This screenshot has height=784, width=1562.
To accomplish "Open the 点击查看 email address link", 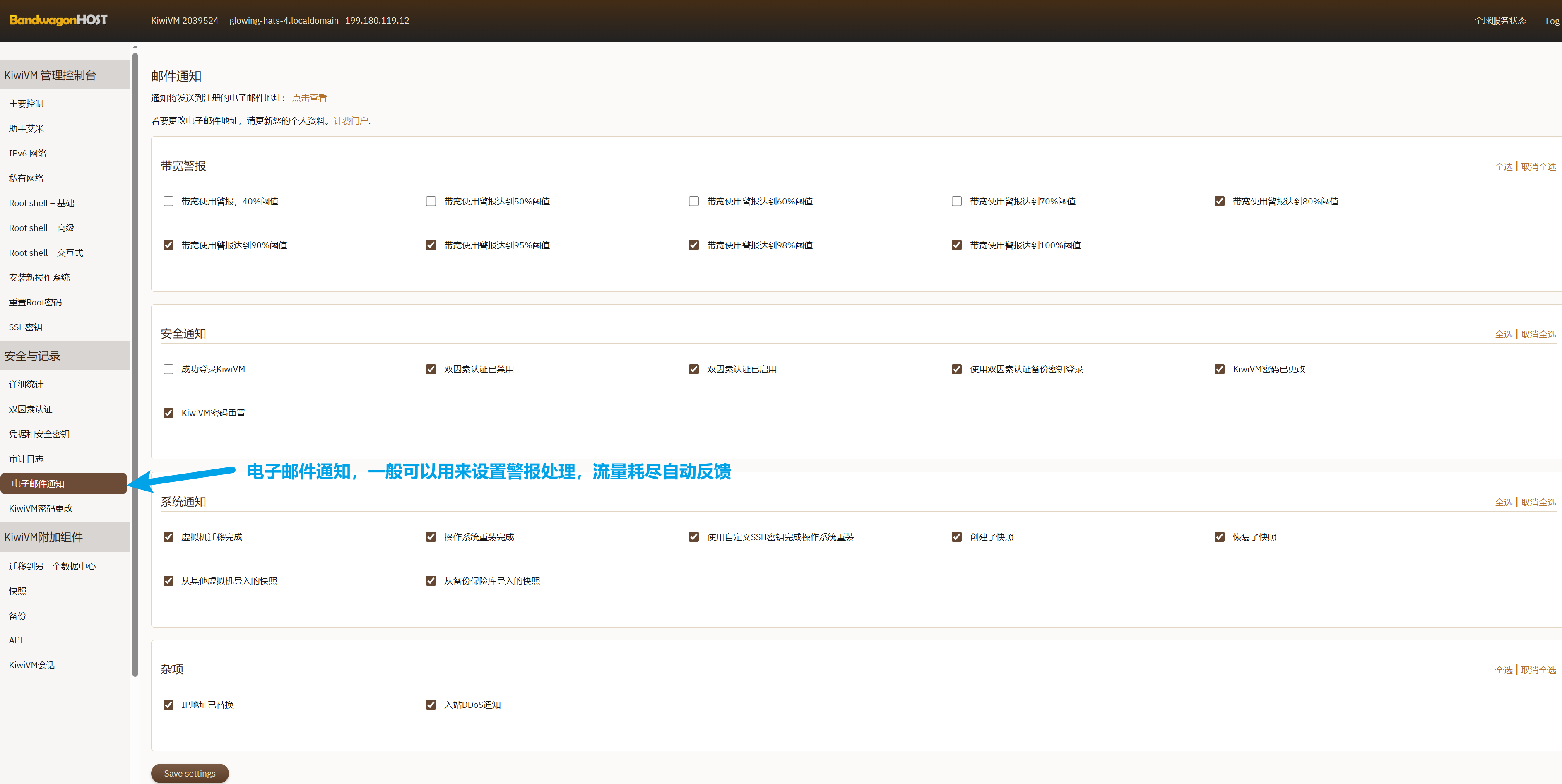I will point(309,98).
